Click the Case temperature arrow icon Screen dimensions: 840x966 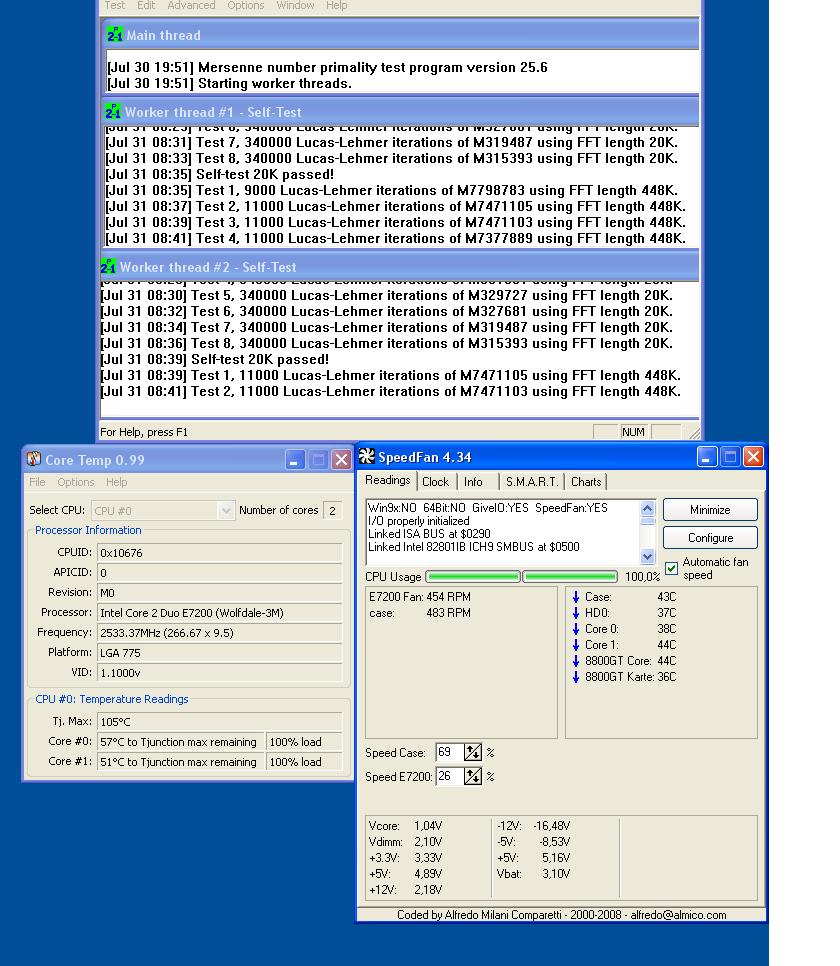tap(576, 597)
